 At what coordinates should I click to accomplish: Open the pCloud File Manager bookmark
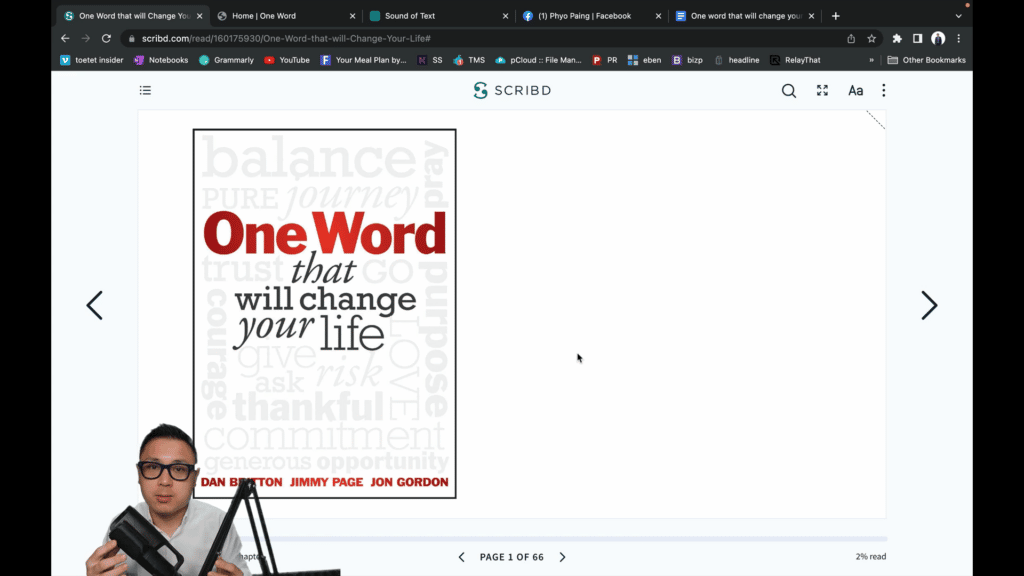[x=538, y=60]
